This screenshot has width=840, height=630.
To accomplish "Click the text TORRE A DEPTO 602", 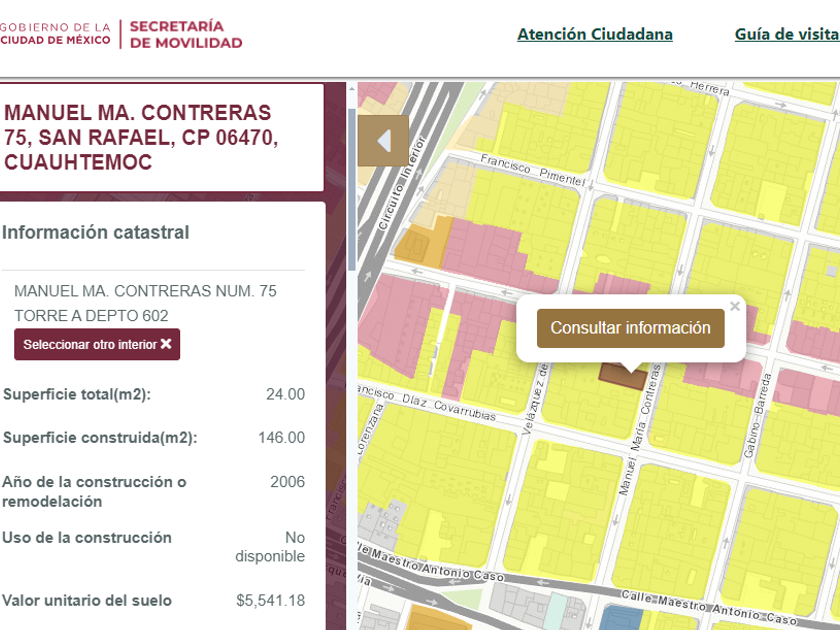I will (91, 316).
